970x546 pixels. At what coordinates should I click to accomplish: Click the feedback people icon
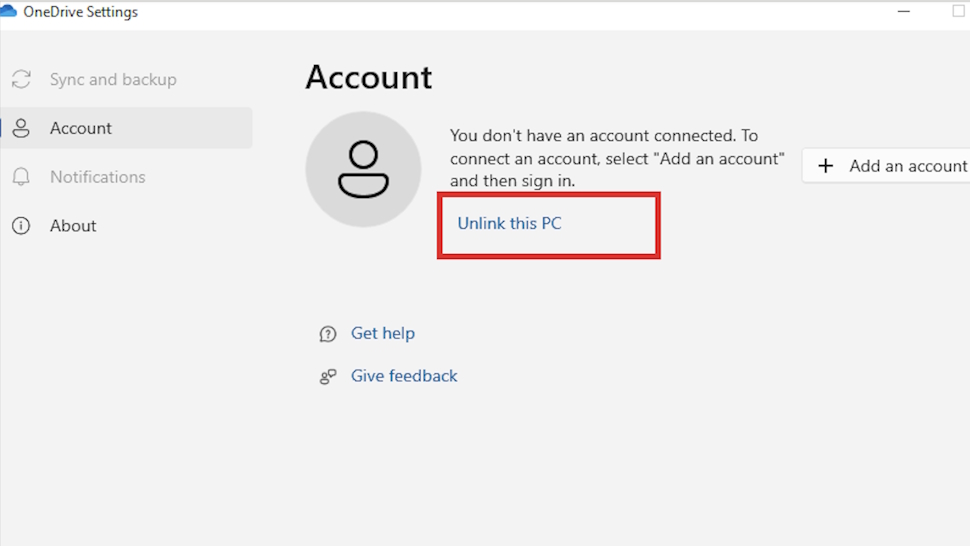pyautogui.click(x=328, y=377)
